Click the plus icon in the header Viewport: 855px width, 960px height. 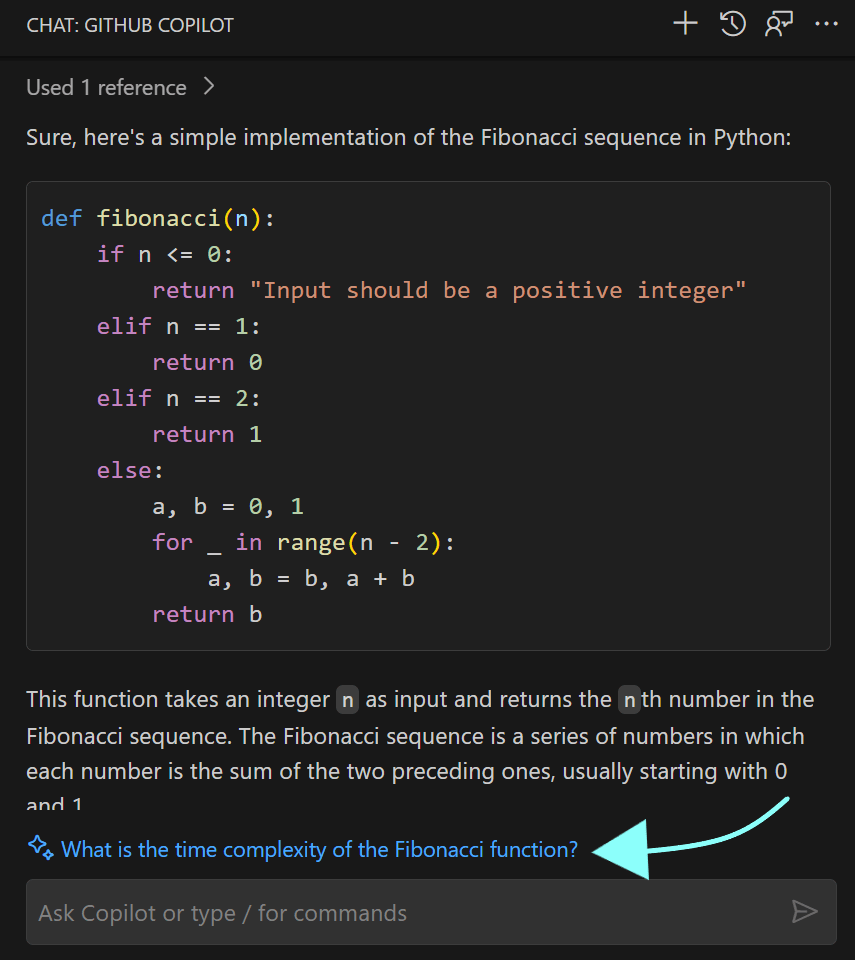click(x=685, y=23)
